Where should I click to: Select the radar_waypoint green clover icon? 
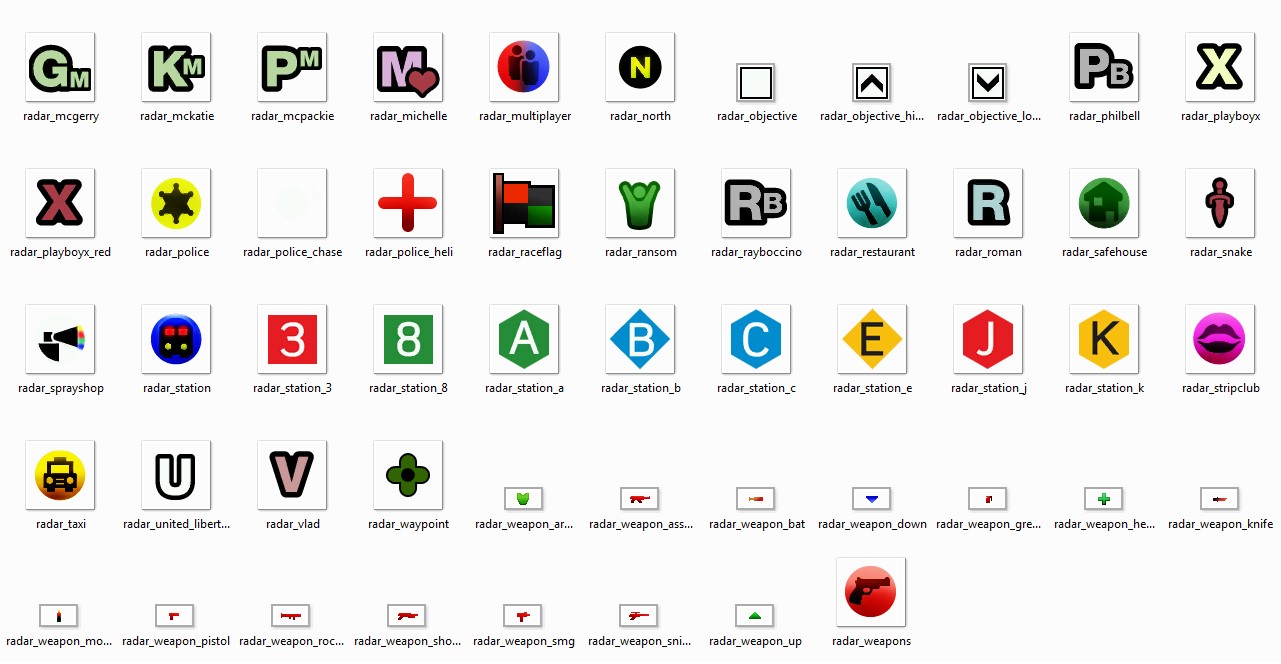408,475
